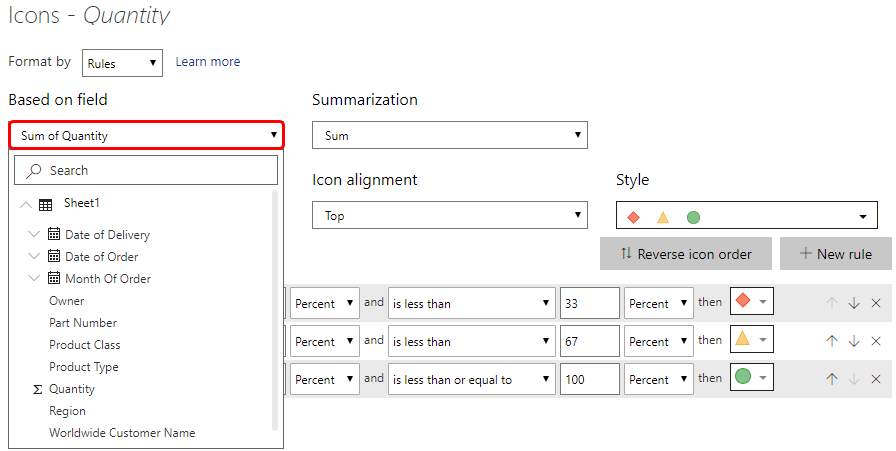This screenshot has height=451, width=896.
Task: Select the Quantity field in list
Action: tap(72, 389)
